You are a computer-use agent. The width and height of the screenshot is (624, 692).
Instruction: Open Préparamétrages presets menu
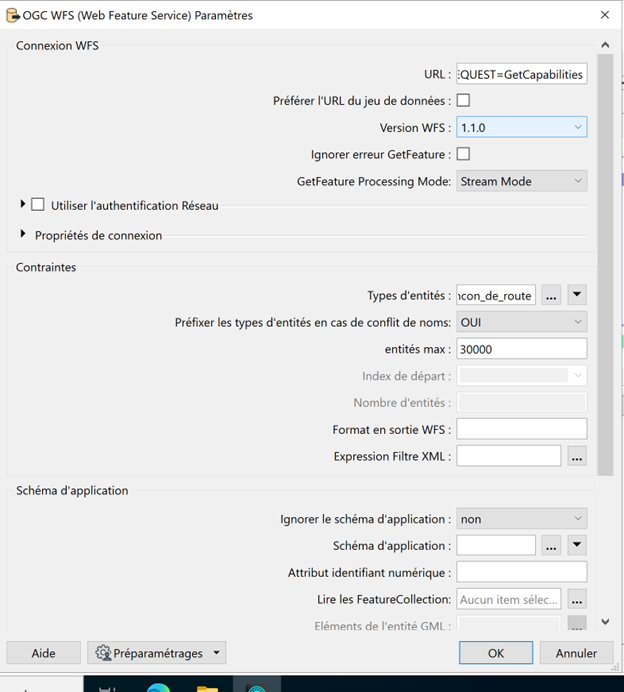(x=157, y=653)
